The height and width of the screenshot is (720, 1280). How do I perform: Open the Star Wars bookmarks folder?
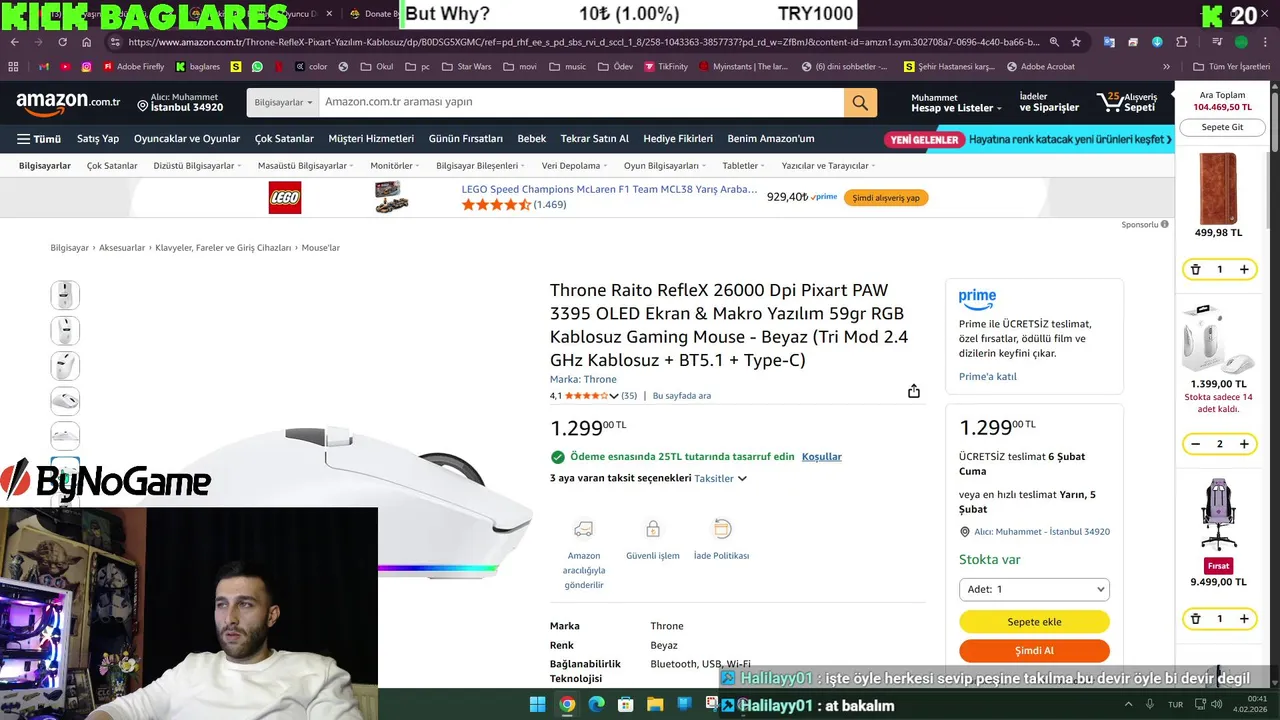point(467,67)
